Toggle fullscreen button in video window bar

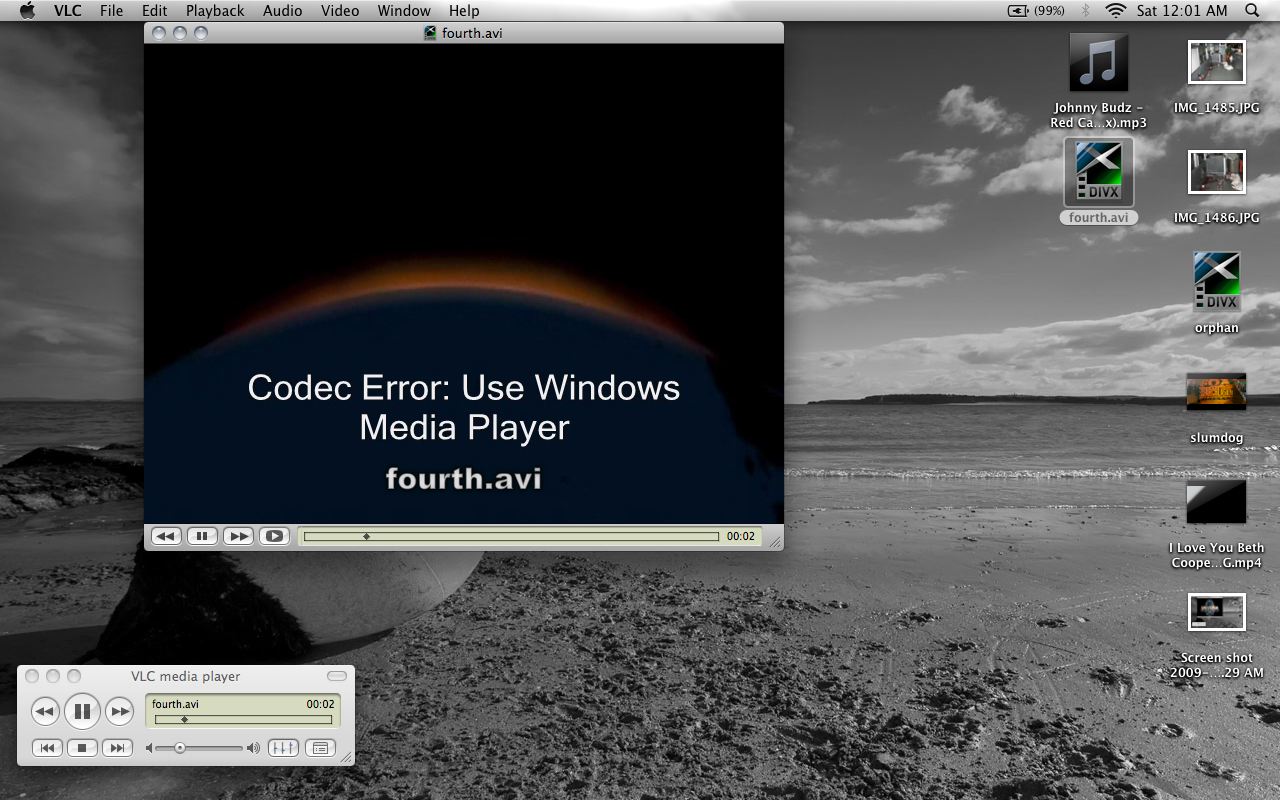click(x=274, y=536)
